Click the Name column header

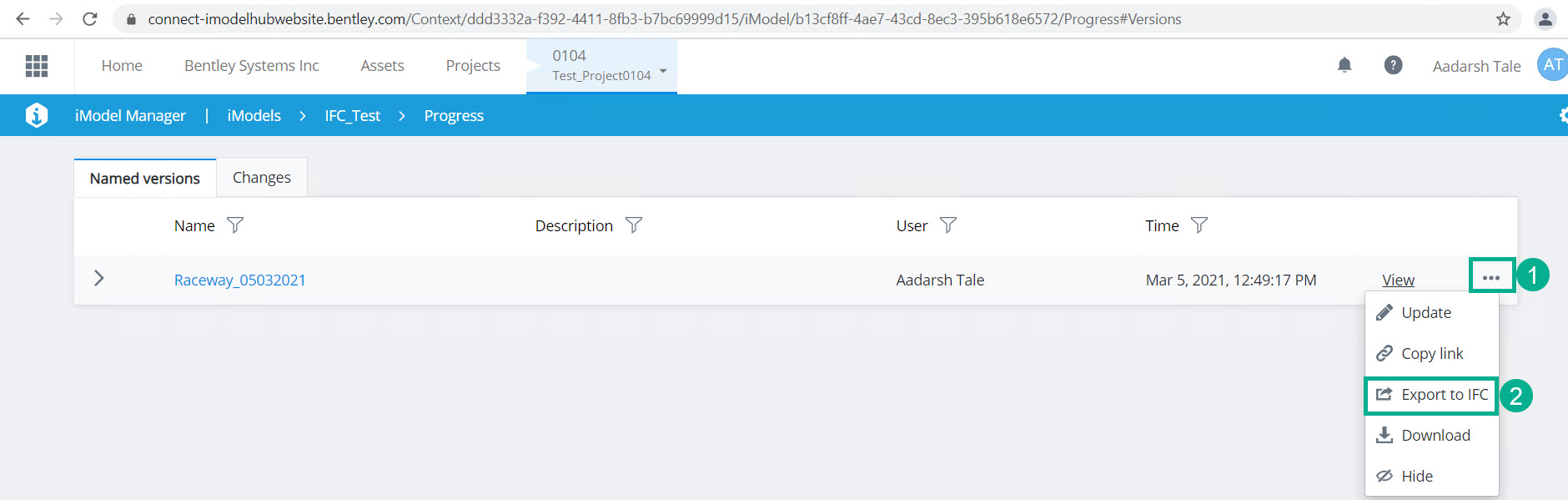[194, 225]
